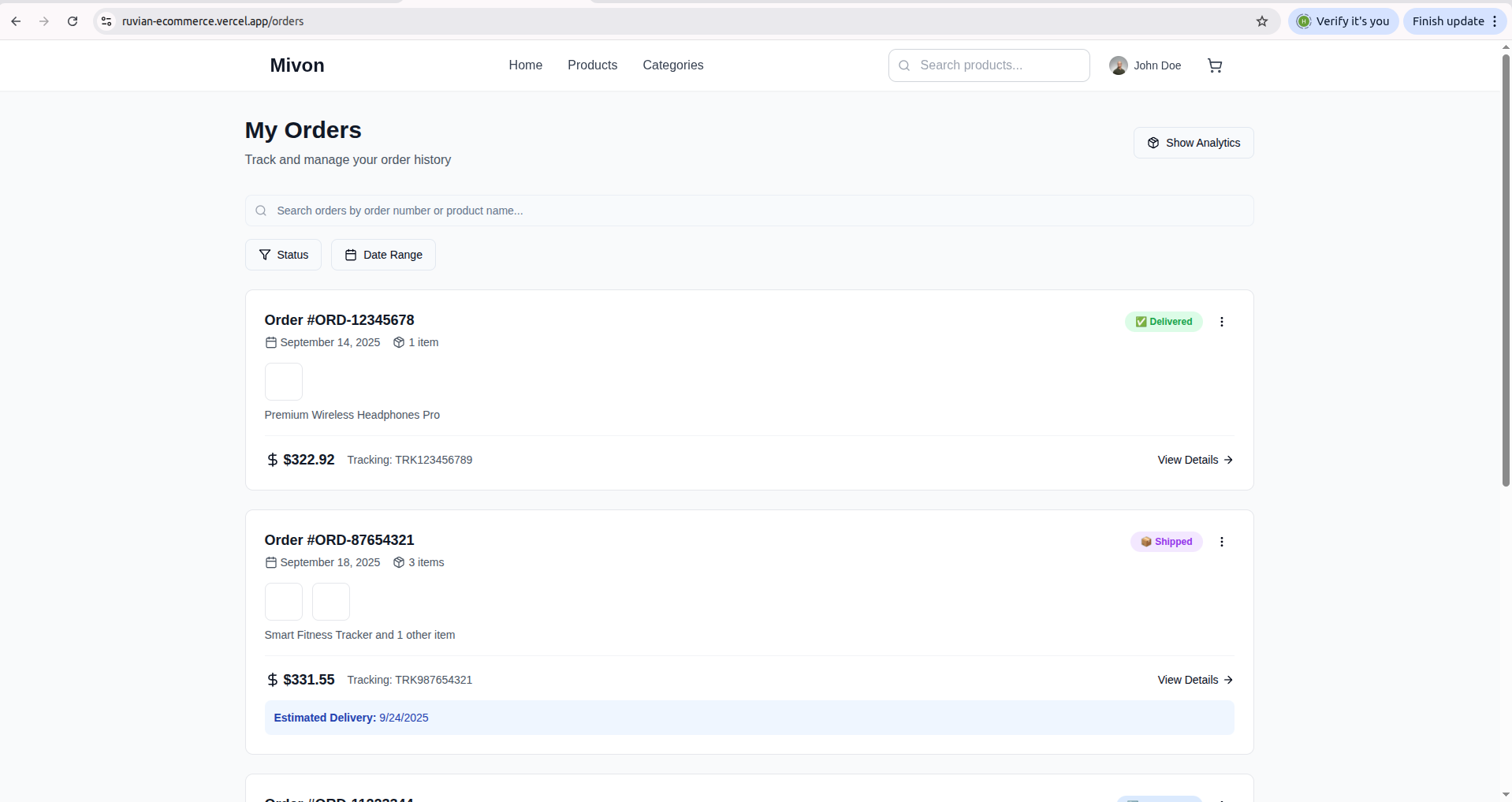The width and height of the screenshot is (1512, 802).
Task: Open the Status filter dropdown
Action: click(283, 255)
